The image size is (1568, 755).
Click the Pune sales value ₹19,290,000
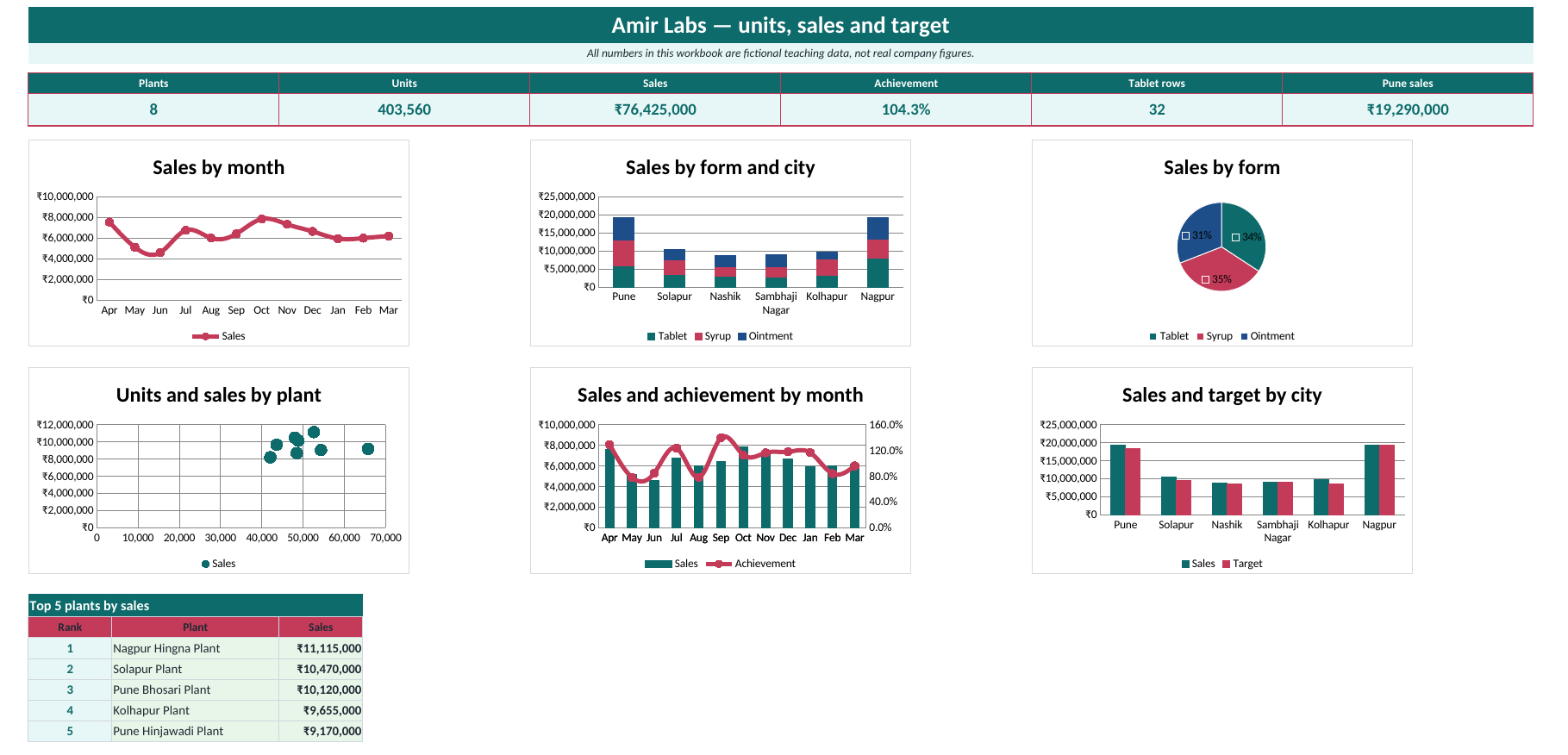[x=1408, y=109]
